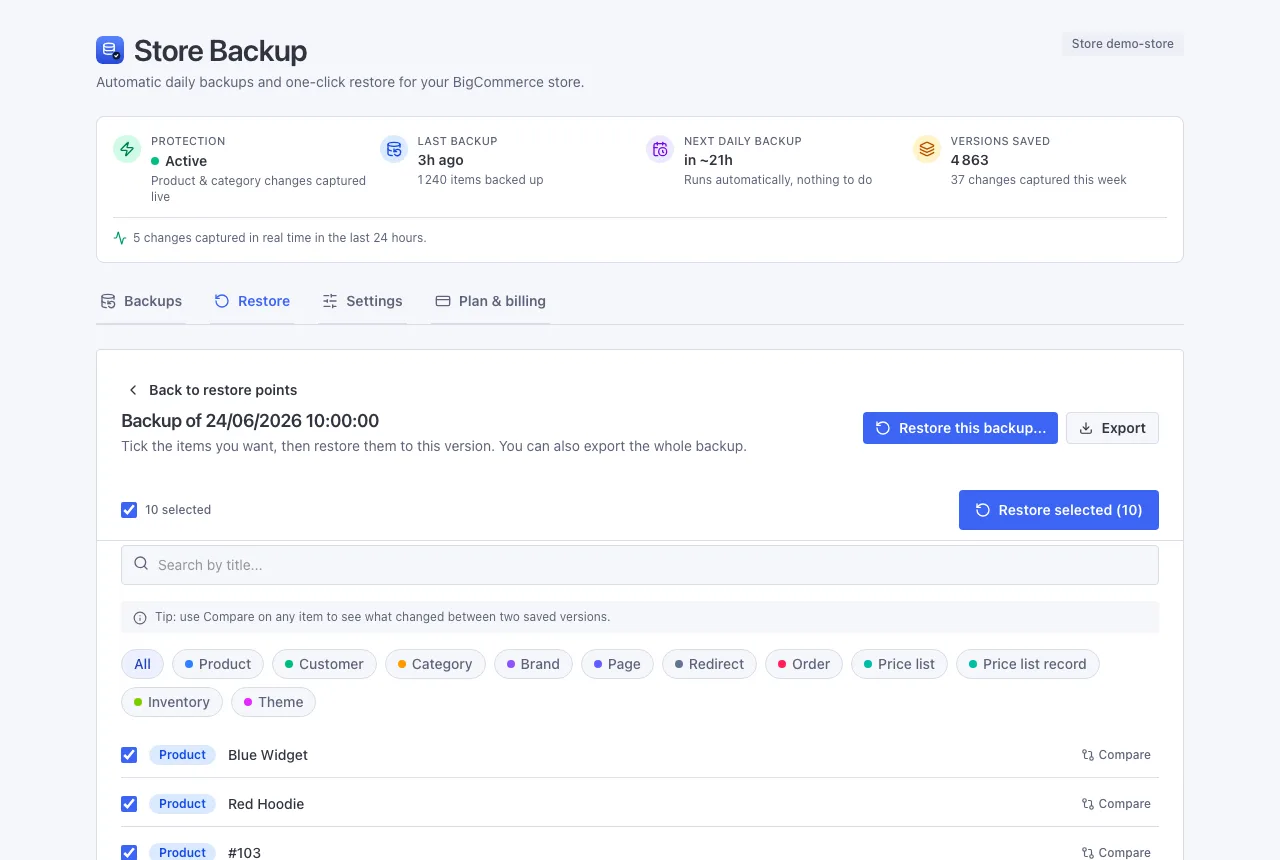Viewport: 1280px width, 860px height.
Task: Toggle the select-all checkbox beside 10 selected
Action: 129,510
